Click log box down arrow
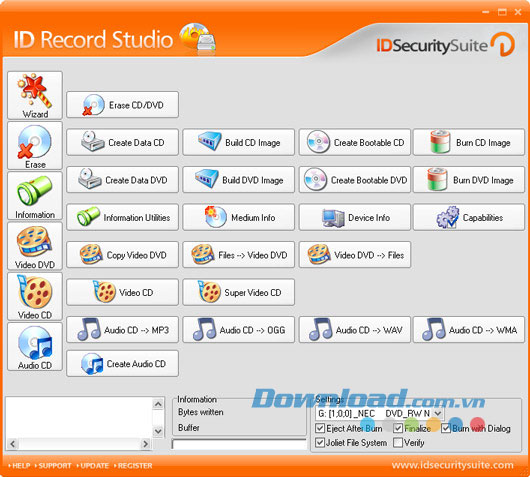Viewport: 530px width, 477px height. point(158,431)
